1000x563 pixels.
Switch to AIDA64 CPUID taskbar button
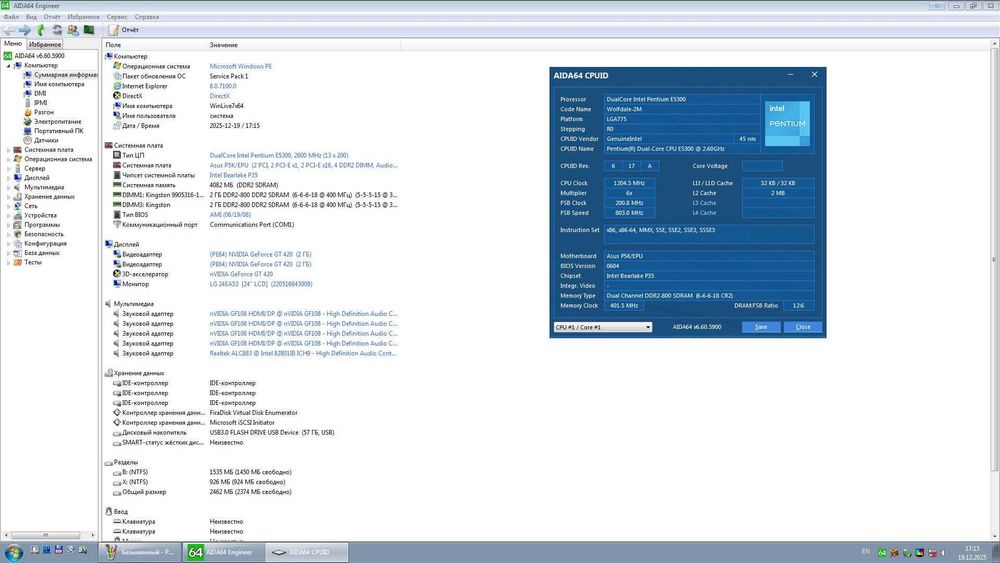(307, 552)
